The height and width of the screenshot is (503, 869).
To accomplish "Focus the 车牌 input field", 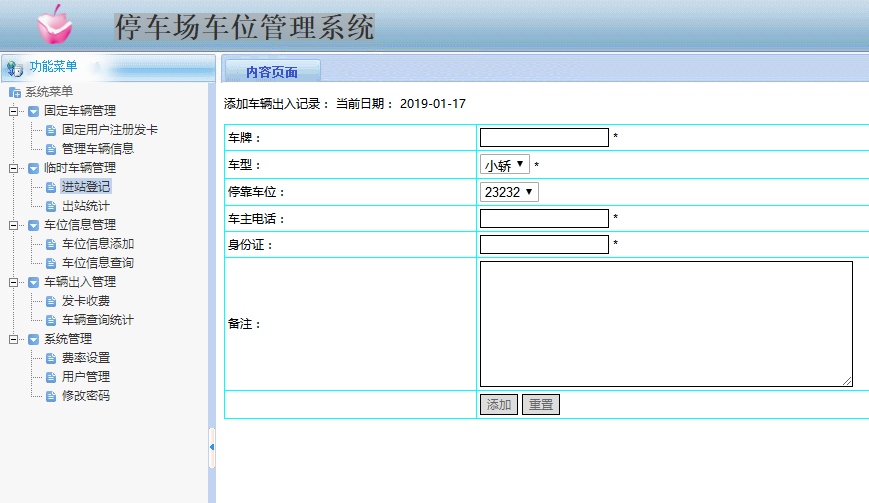I will pyautogui.click(x=544, y=137).
